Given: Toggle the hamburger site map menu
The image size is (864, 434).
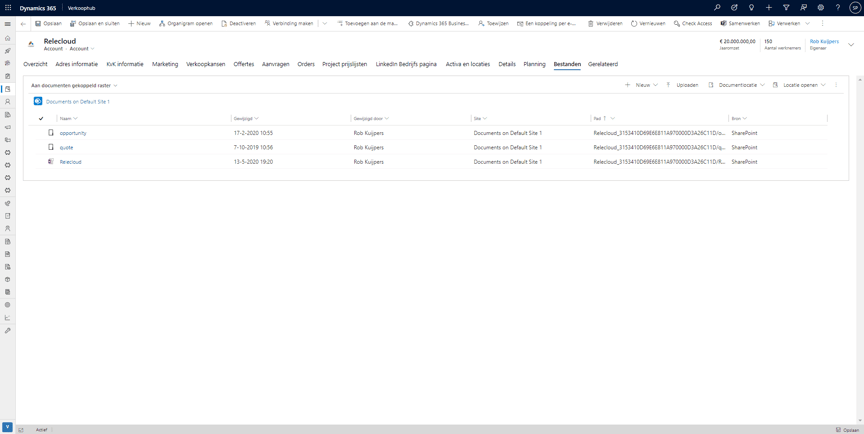Looking at the screenshot, I should pos(8,24).
